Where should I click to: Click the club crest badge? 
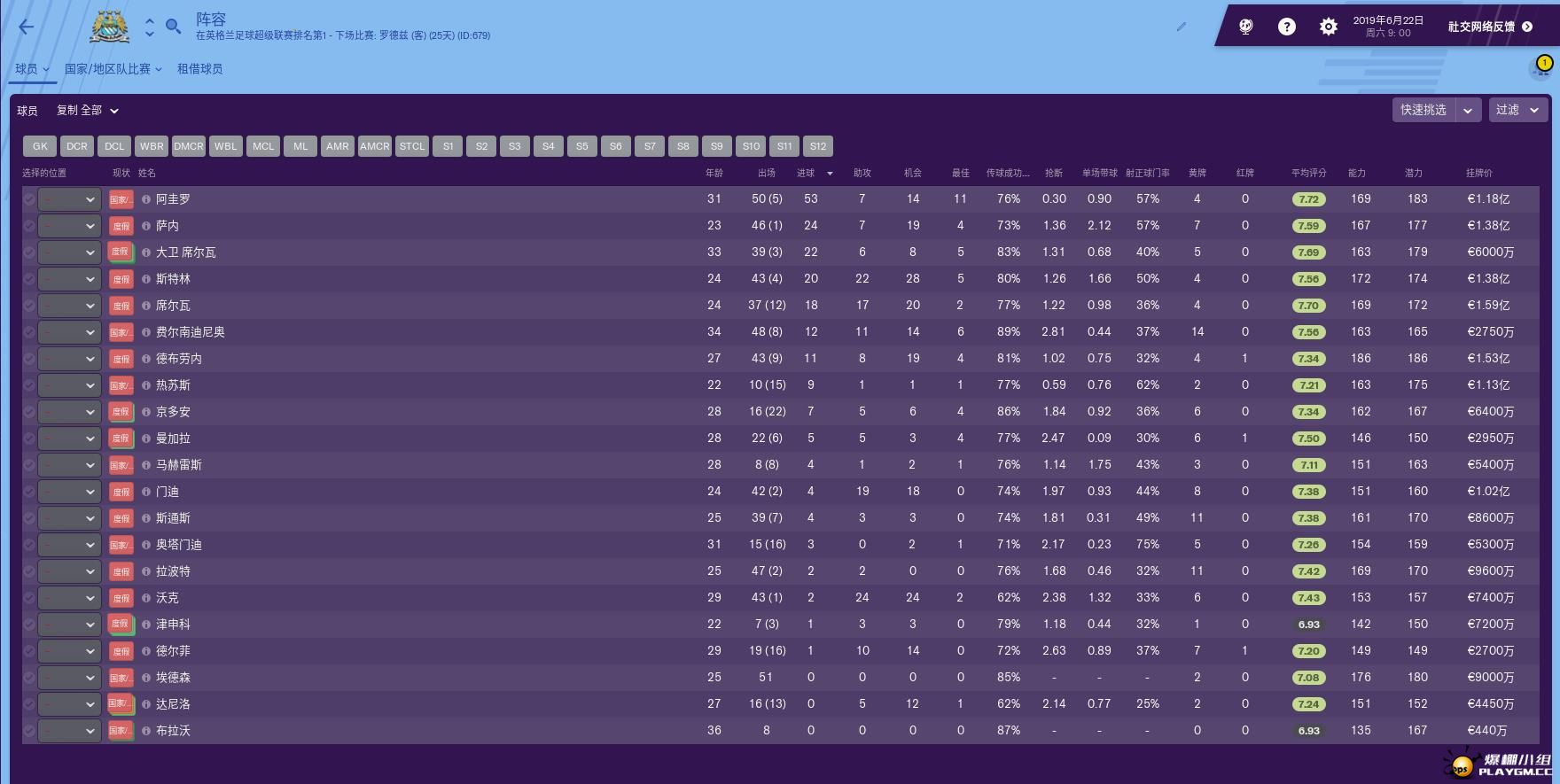[x=110, y=27]
